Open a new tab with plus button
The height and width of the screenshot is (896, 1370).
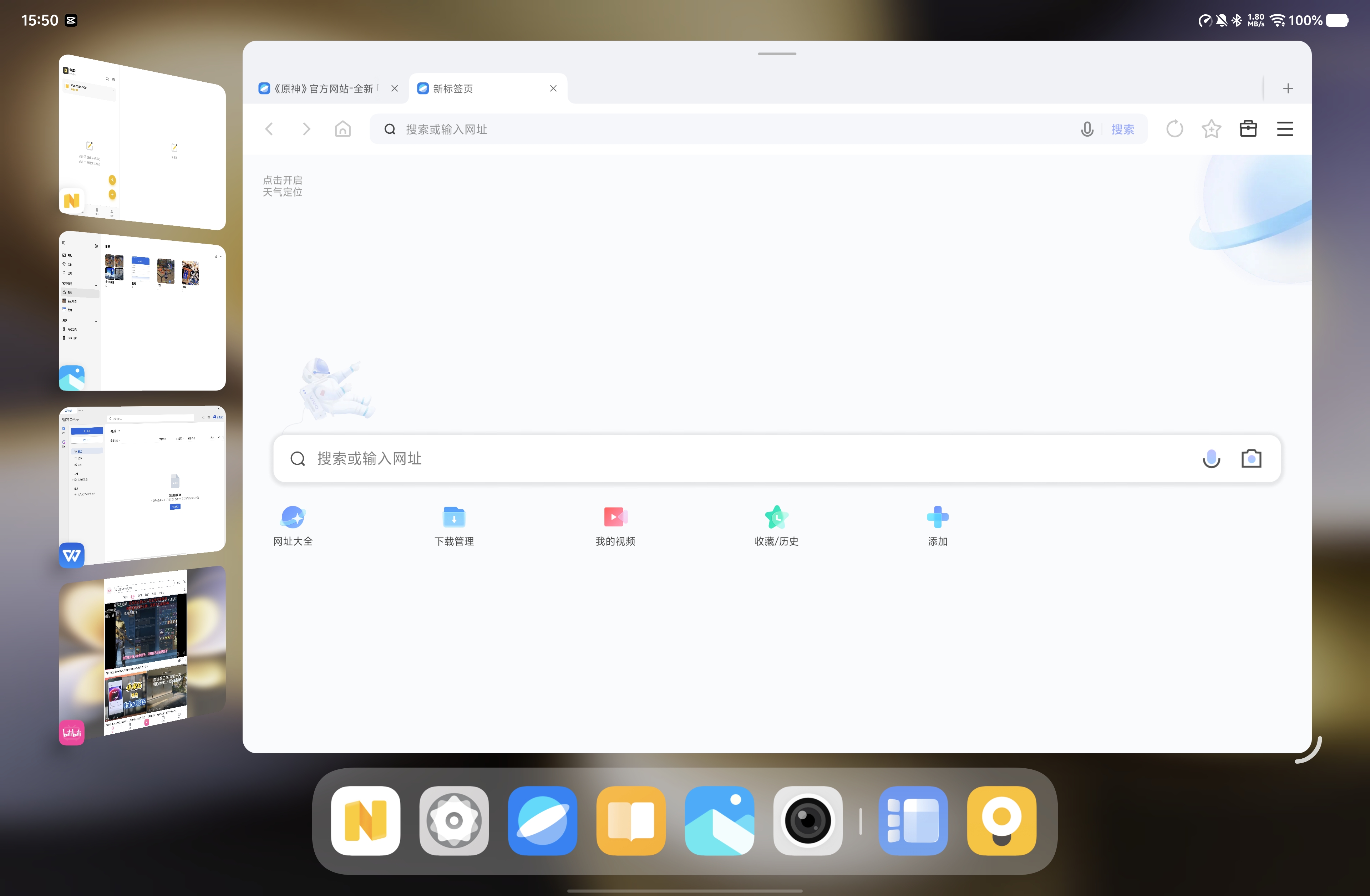(x=1288, y=88)
